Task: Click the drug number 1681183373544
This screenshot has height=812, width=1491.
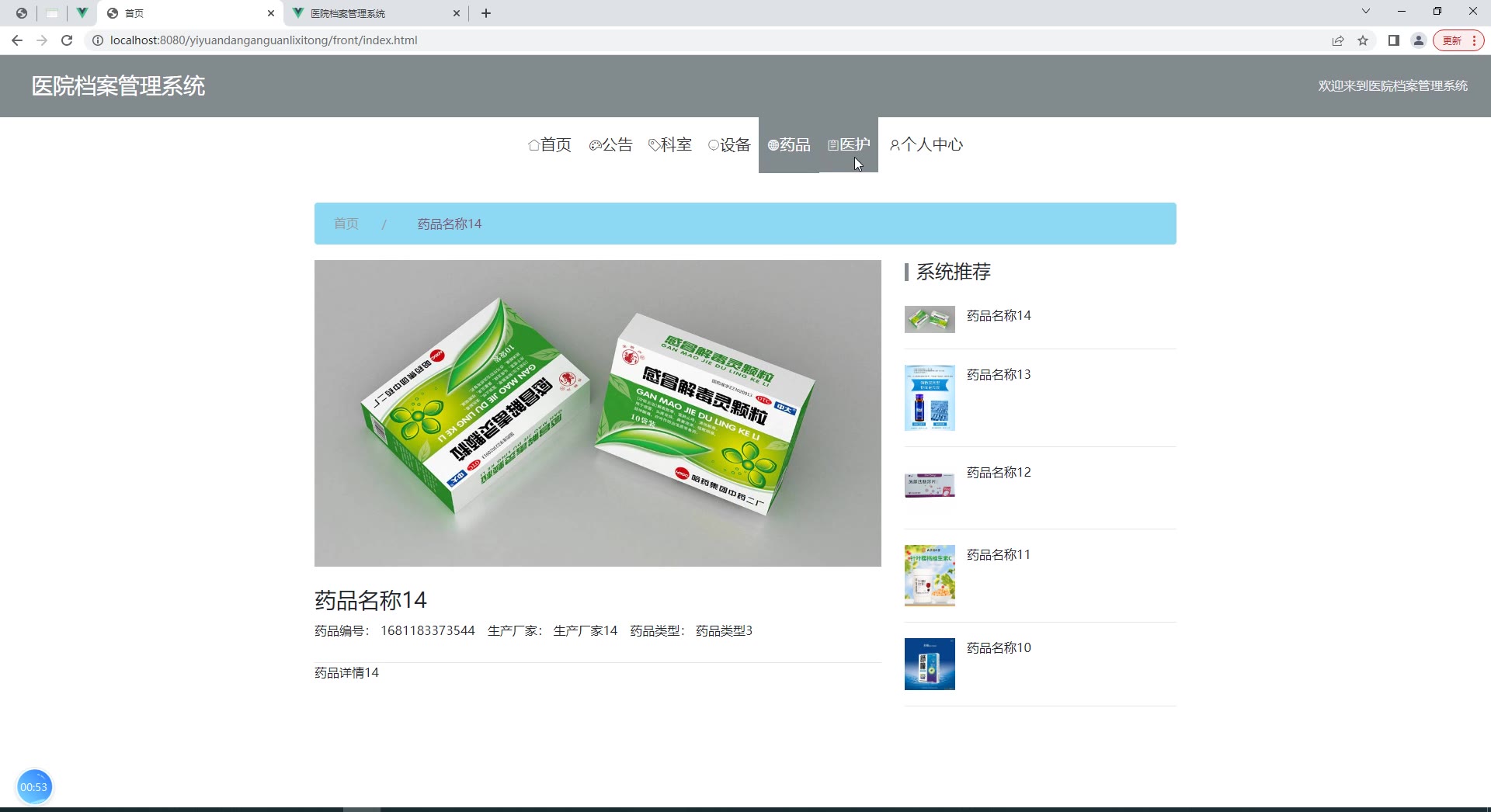Action: 427,630
